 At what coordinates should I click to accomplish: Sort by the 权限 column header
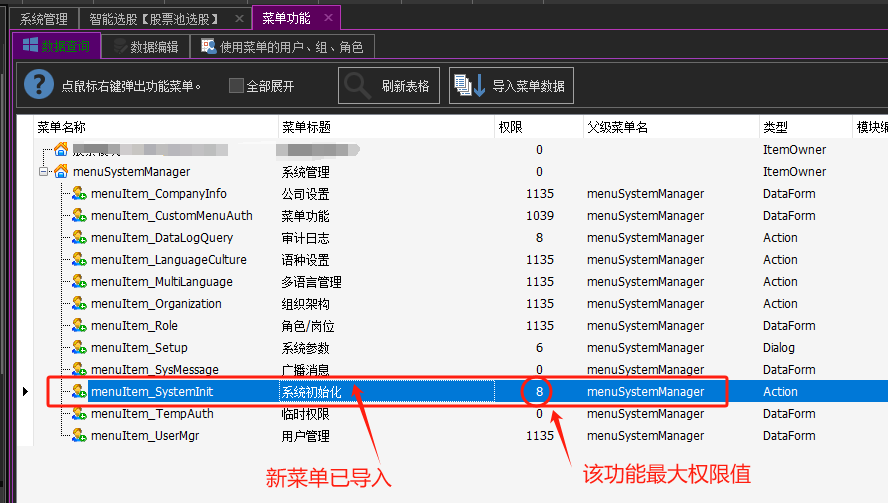[539, 127]
